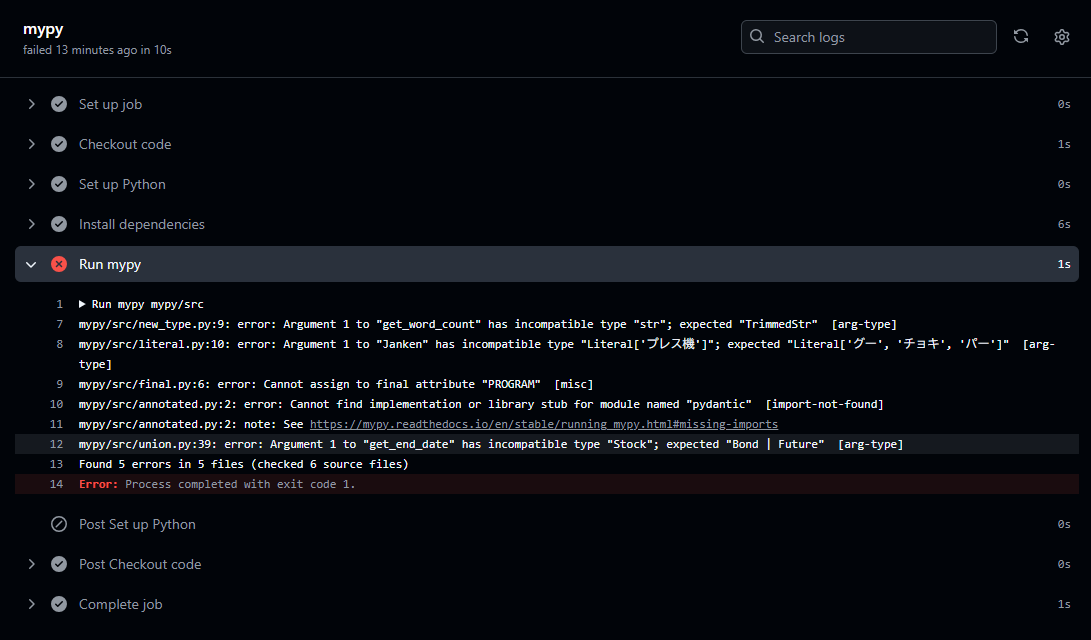
Task: Expand the Checkout code step
Action: click(x=31, y=143)
